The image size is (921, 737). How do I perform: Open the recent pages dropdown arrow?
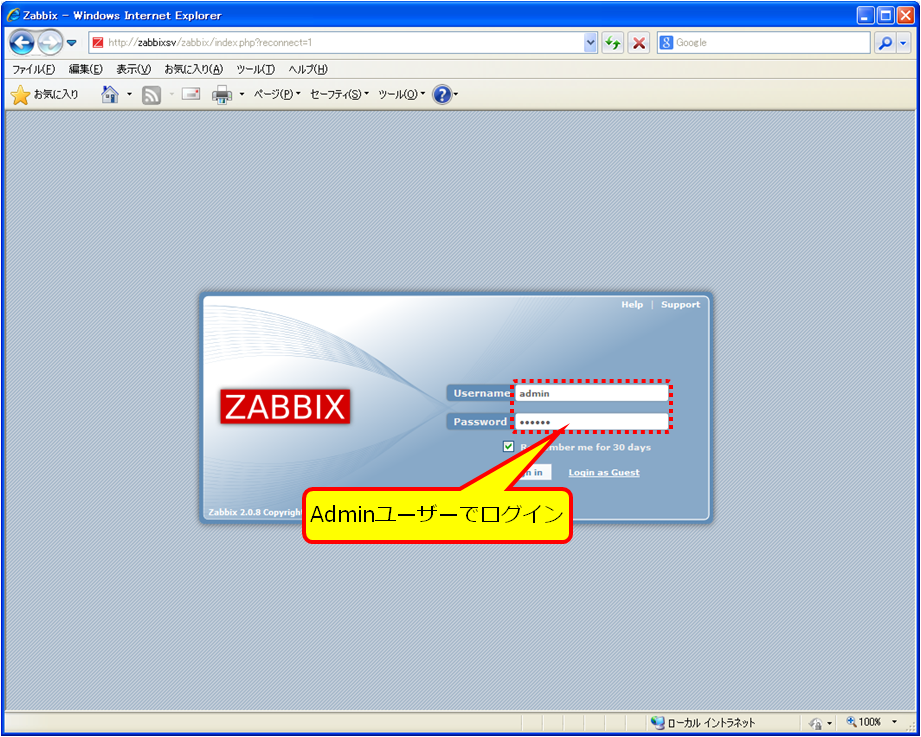72,43
